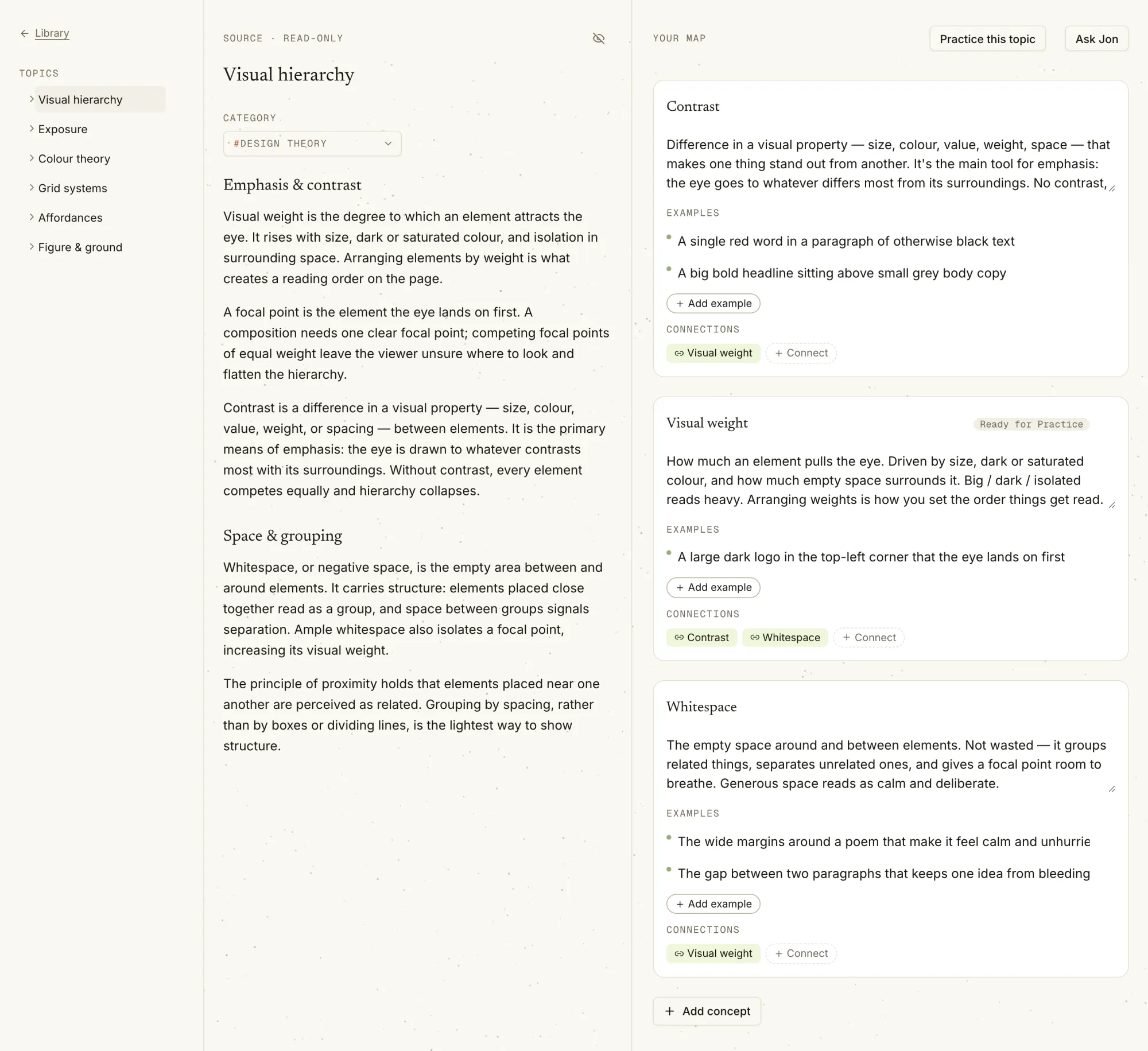Click plus icon in Visual weight's Add example

(680, 587)
